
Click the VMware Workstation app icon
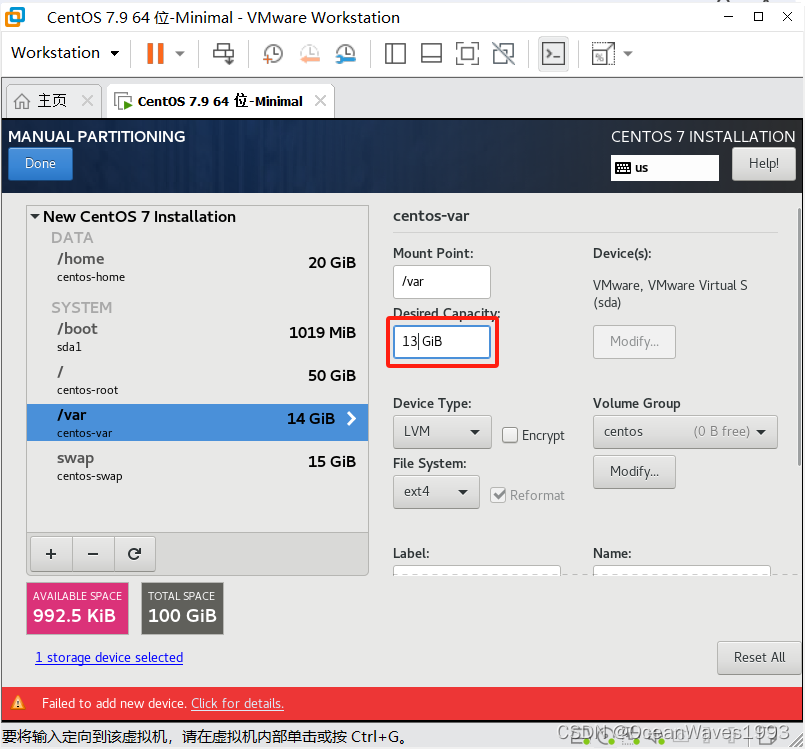[x=15, y=17]
